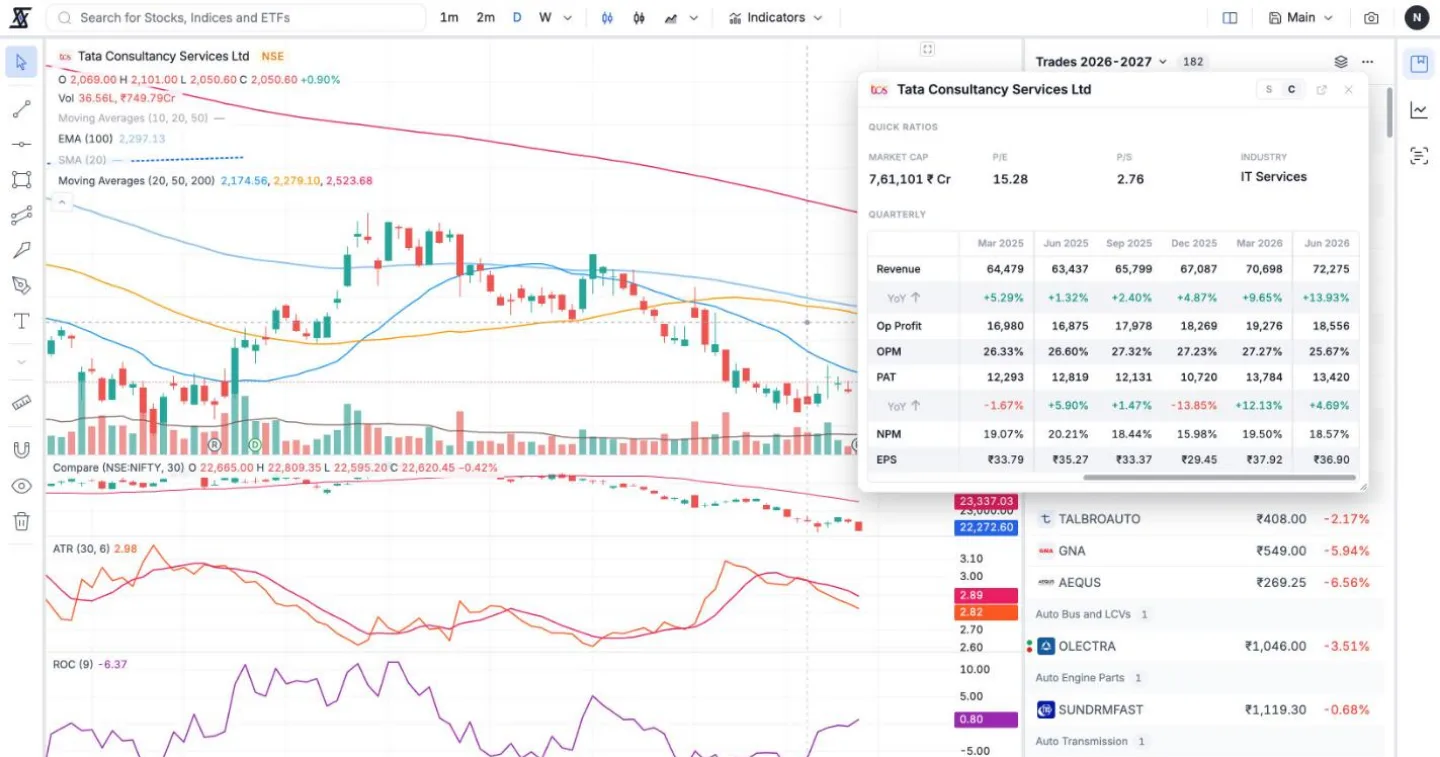1440x757 pixels.
Task: Open the SUNDRMFAST watchlist row
Action: click(x=1205, y=710)
